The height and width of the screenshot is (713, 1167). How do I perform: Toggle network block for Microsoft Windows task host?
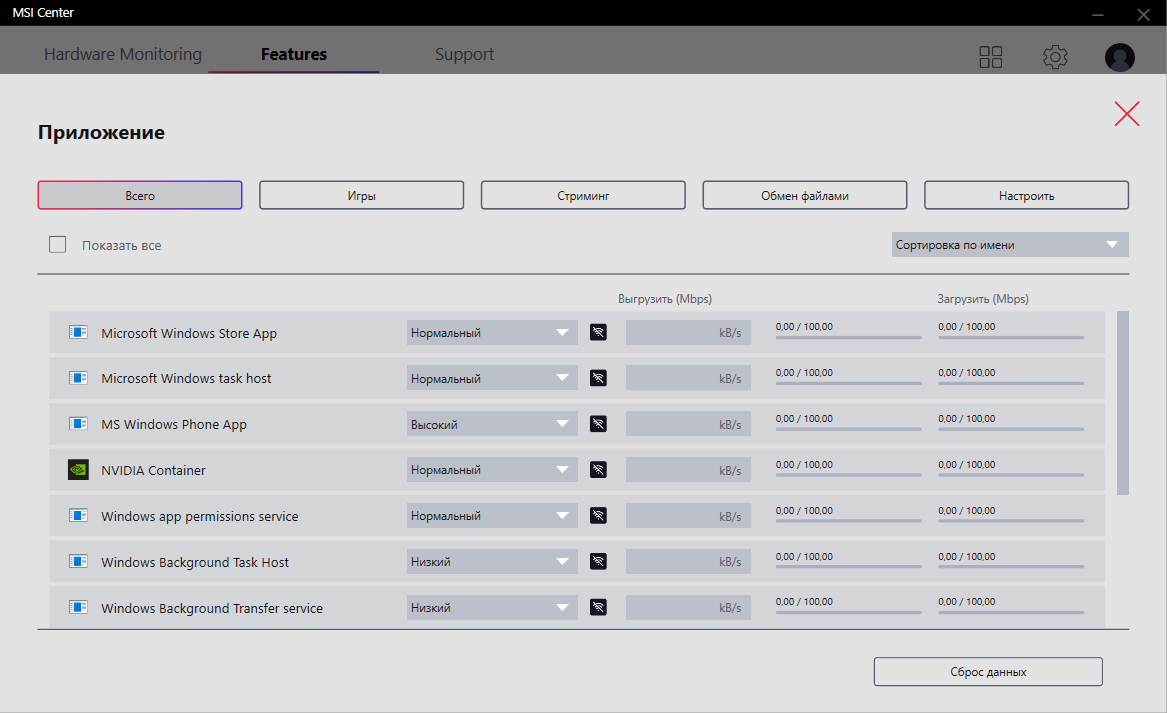coord(598,378)
